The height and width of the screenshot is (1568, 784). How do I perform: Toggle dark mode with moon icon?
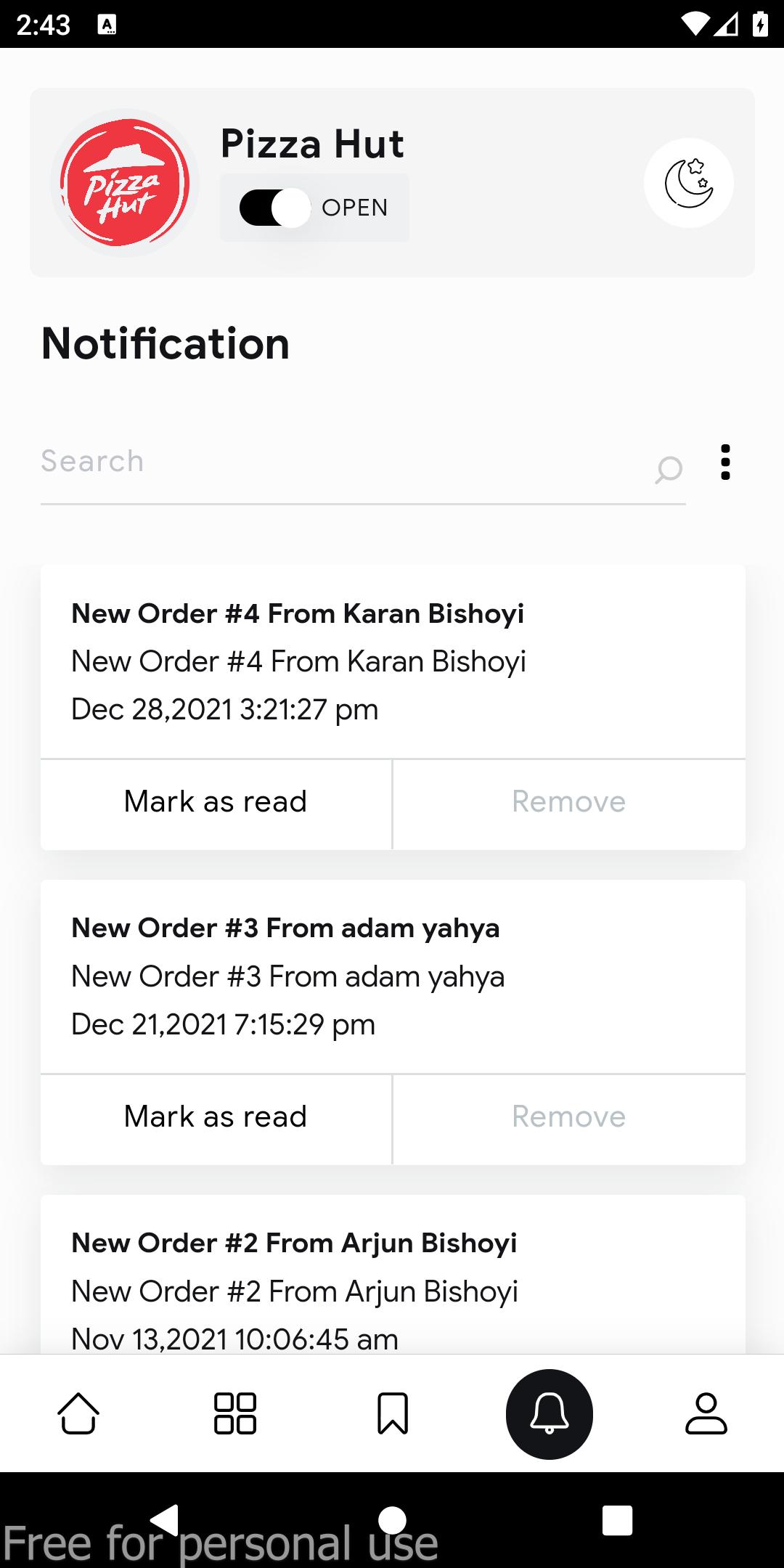tap(688, 183)
